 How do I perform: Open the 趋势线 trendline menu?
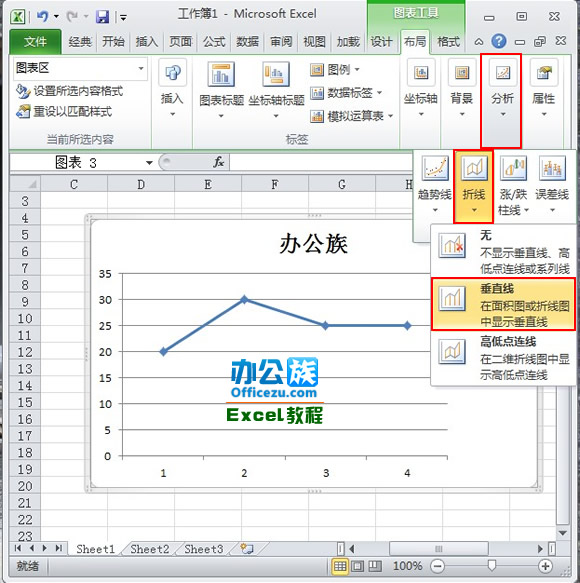(435, 184)
